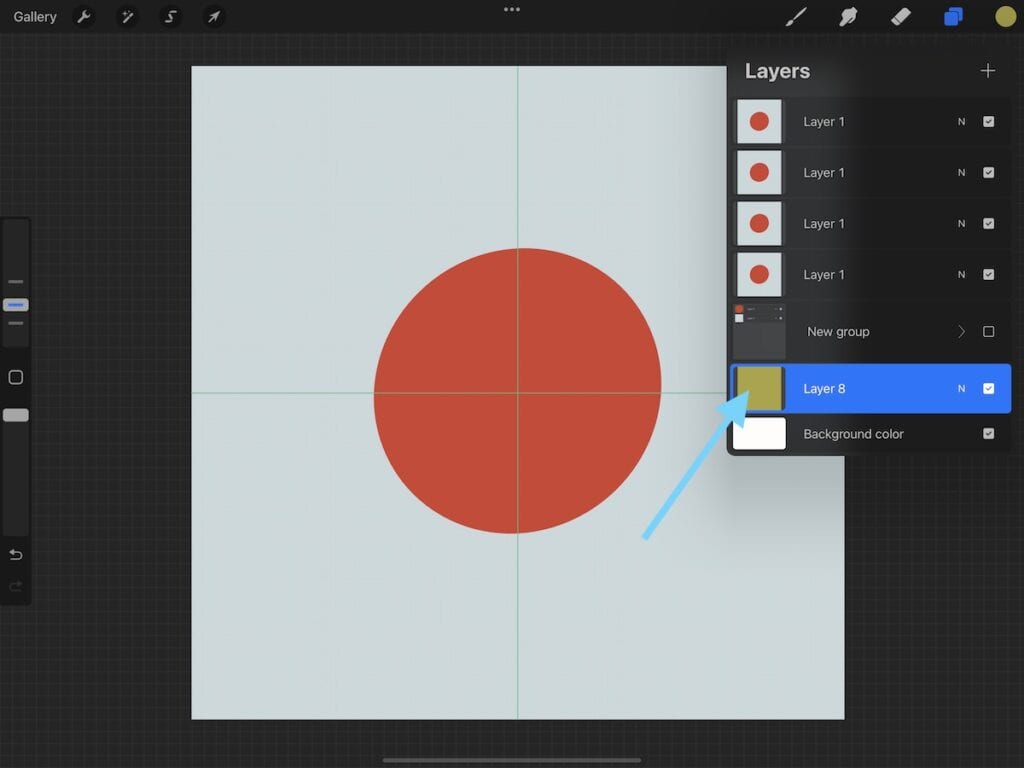Tap the undo arrow in sidebar
This screenshot has width=1024, height=768.
click(x=16, y=555)
